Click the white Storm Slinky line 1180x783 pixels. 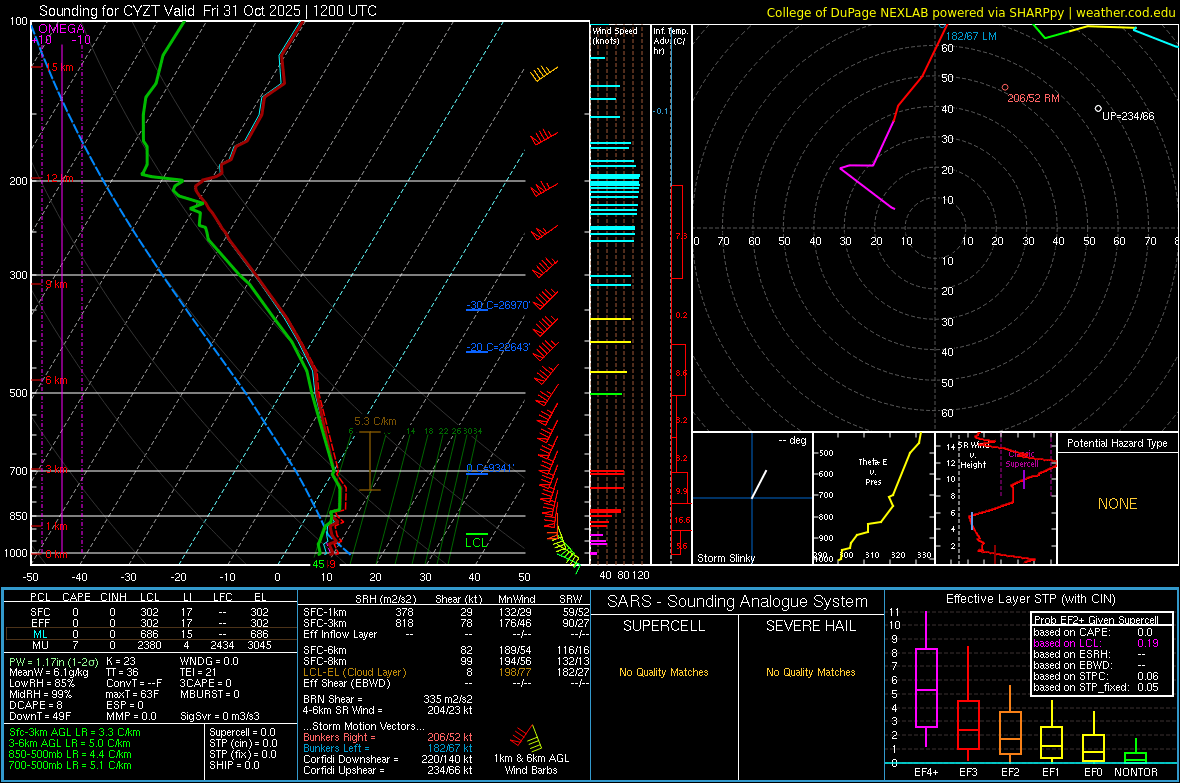[x=759, y=484]
